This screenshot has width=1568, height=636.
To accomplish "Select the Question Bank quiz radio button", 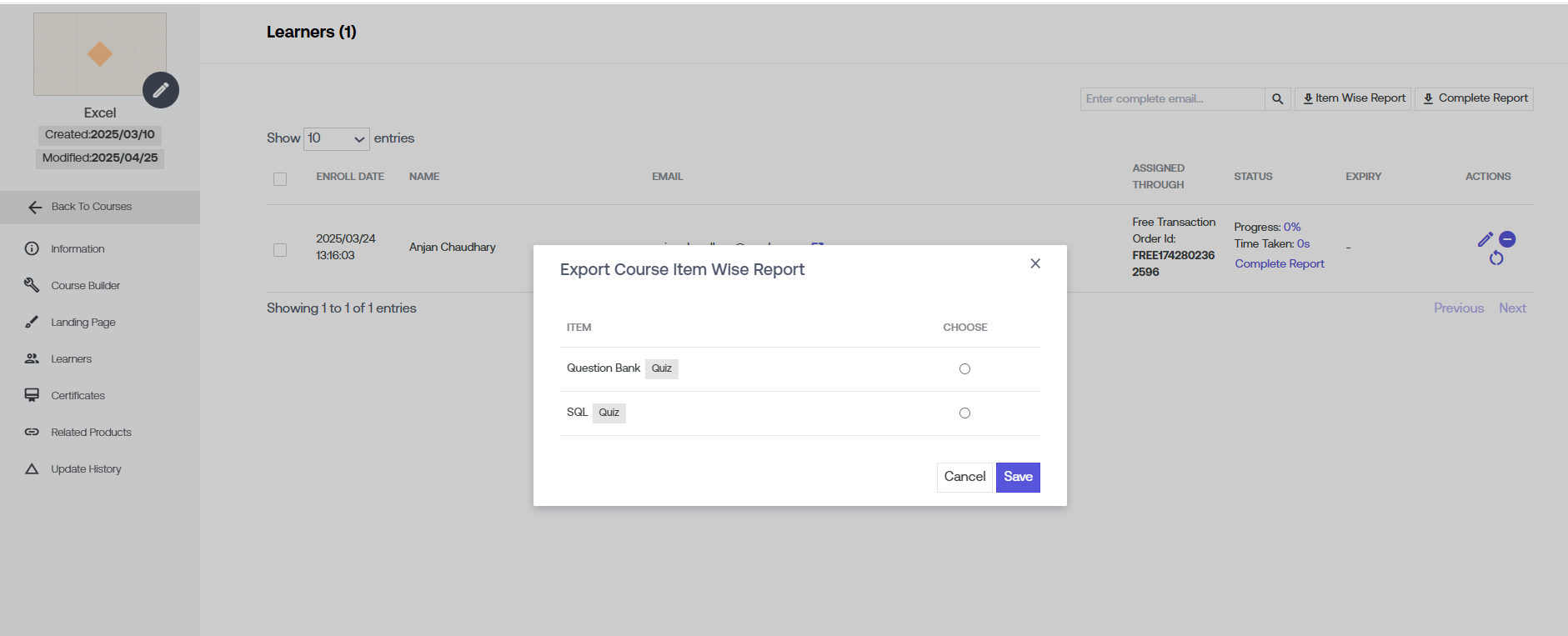I will pyautogui.click(x=964, y=369).
